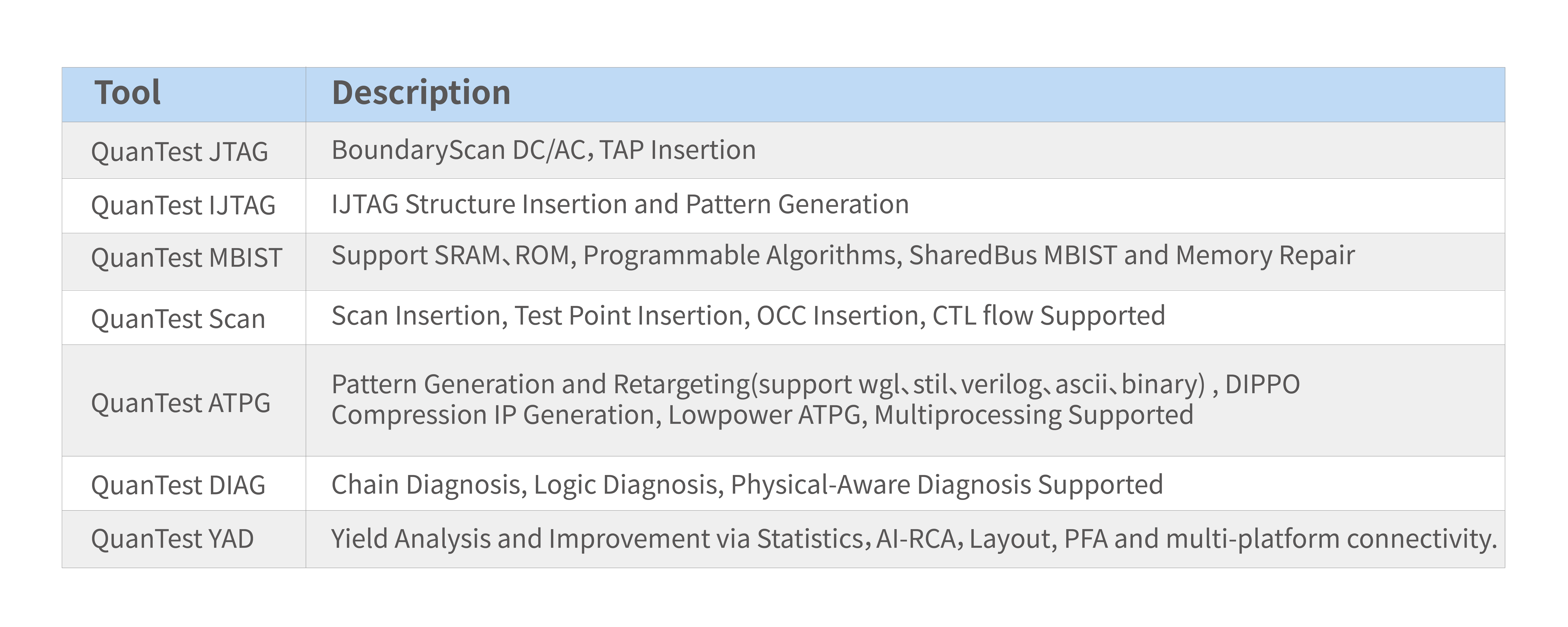Select the QuanTest JTAG cell

click(x=180, y=152)
